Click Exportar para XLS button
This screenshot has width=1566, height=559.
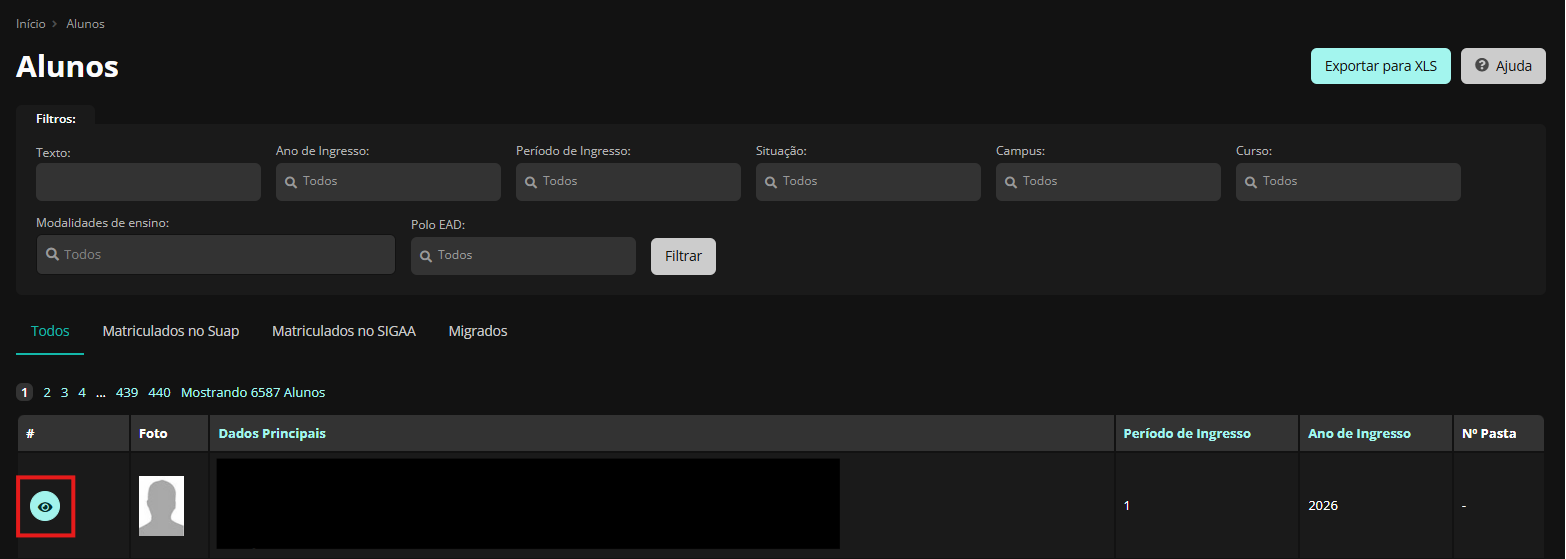click(1380, 66)
